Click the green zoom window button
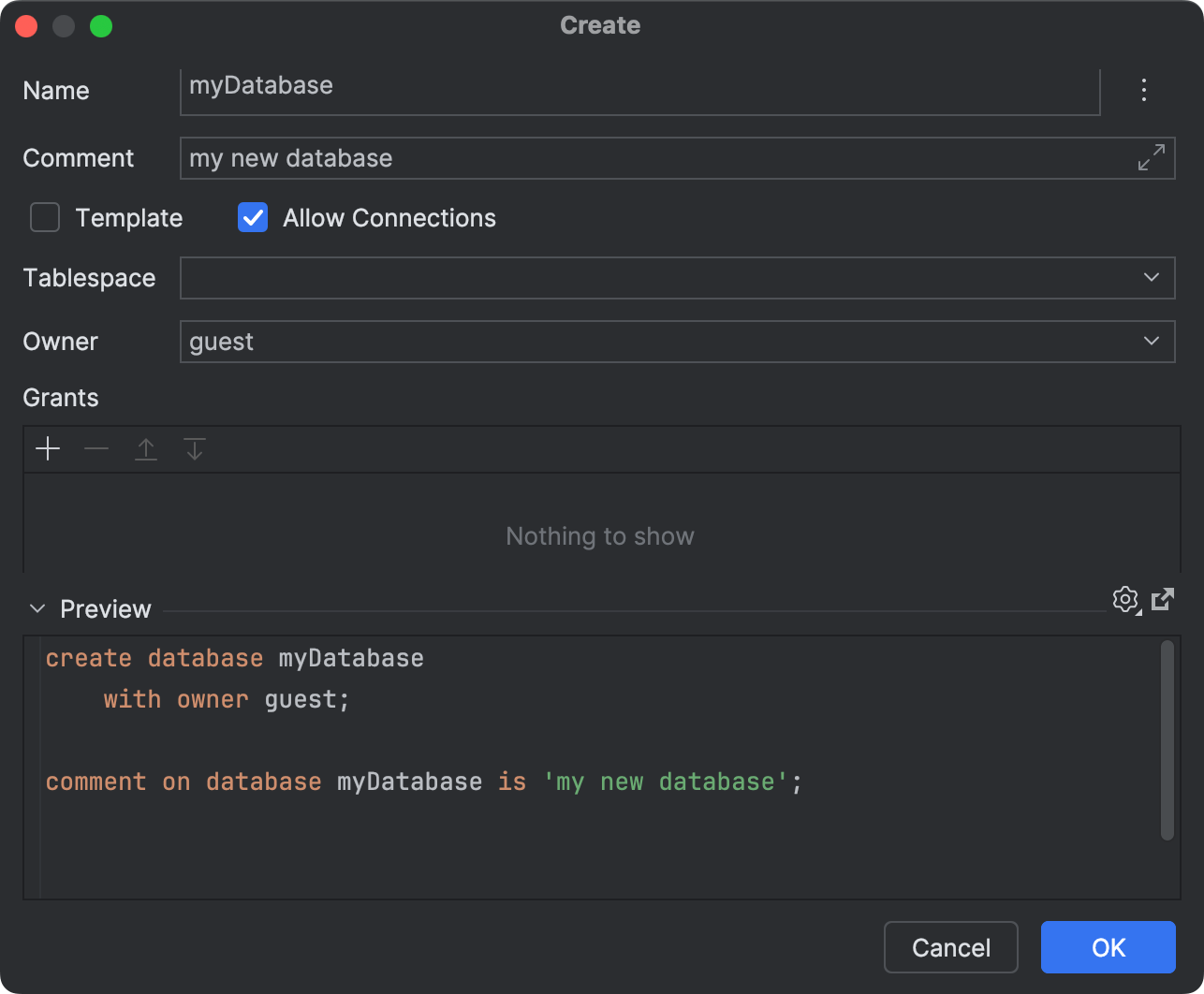 click(x=101, y=26)
